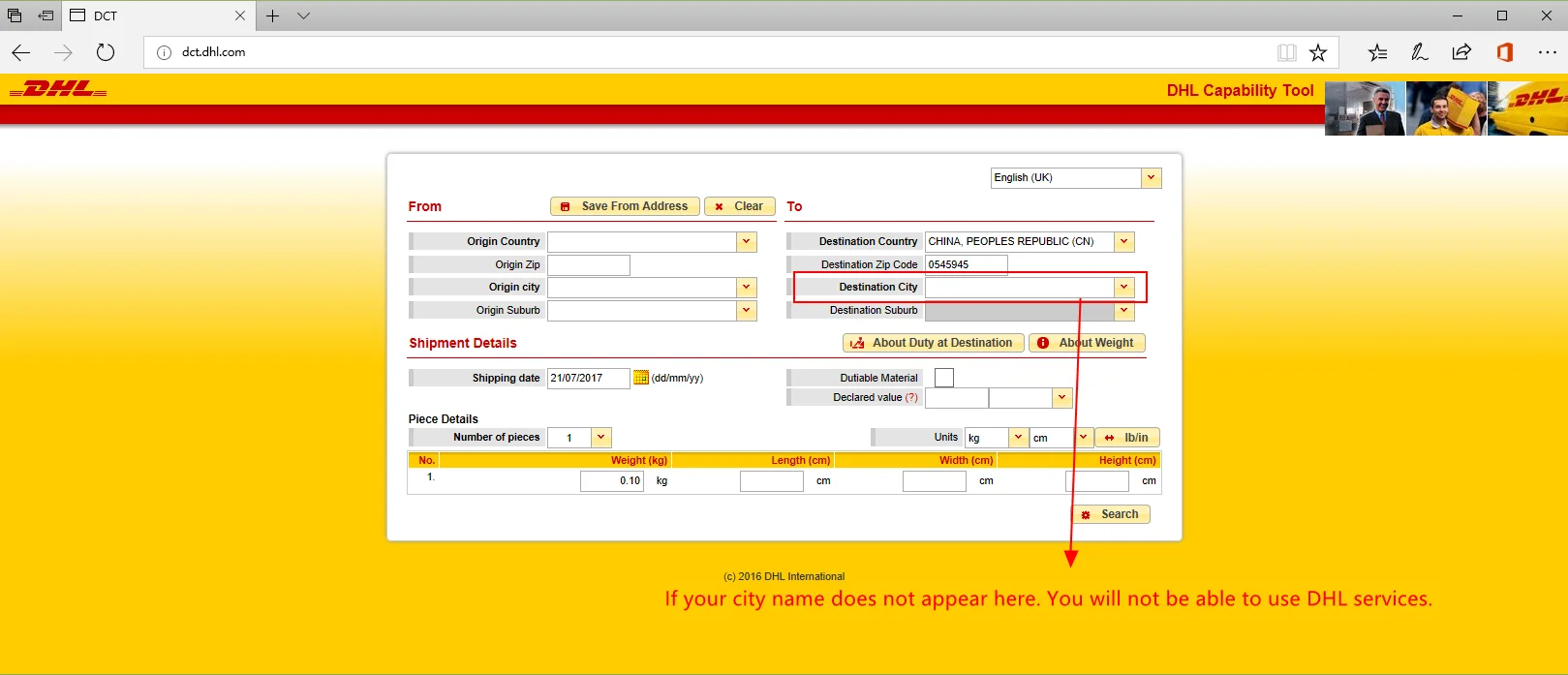This screenshot has width=1568, height=675.
Task: Open the cm length units dropdown
Action: pos(1084,438)
